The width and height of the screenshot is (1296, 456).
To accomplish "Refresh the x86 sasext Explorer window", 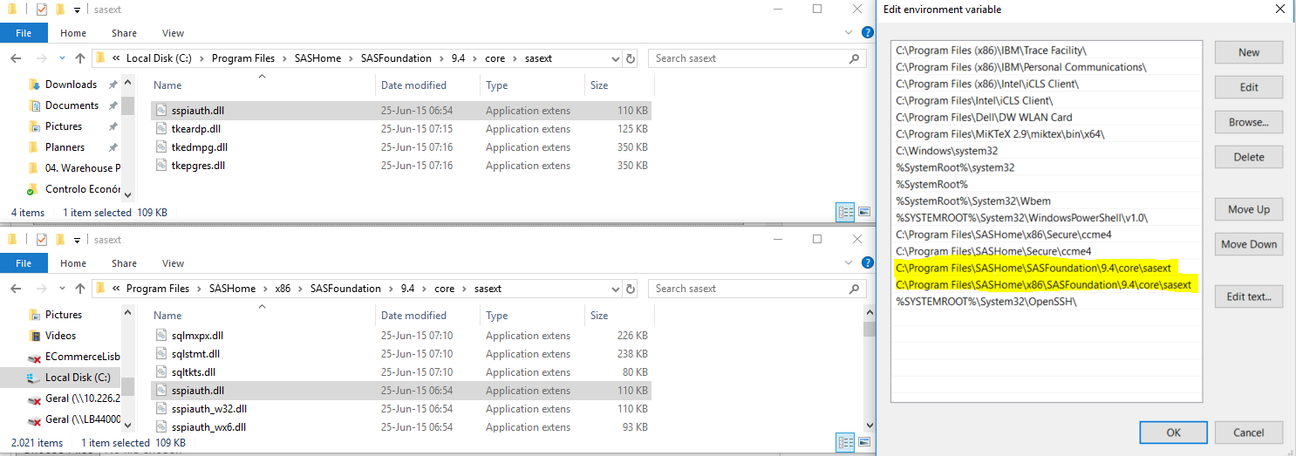I will (x=630, y=288).
